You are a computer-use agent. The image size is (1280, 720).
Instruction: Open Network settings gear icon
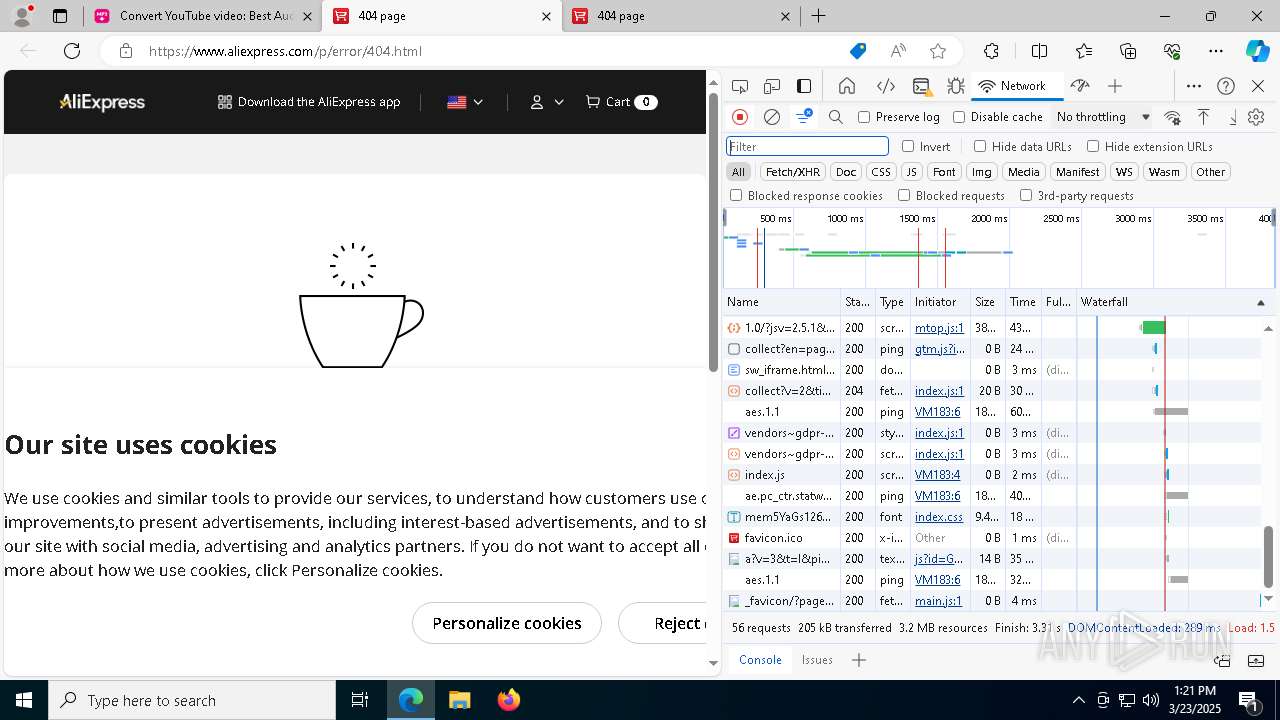1257,117
